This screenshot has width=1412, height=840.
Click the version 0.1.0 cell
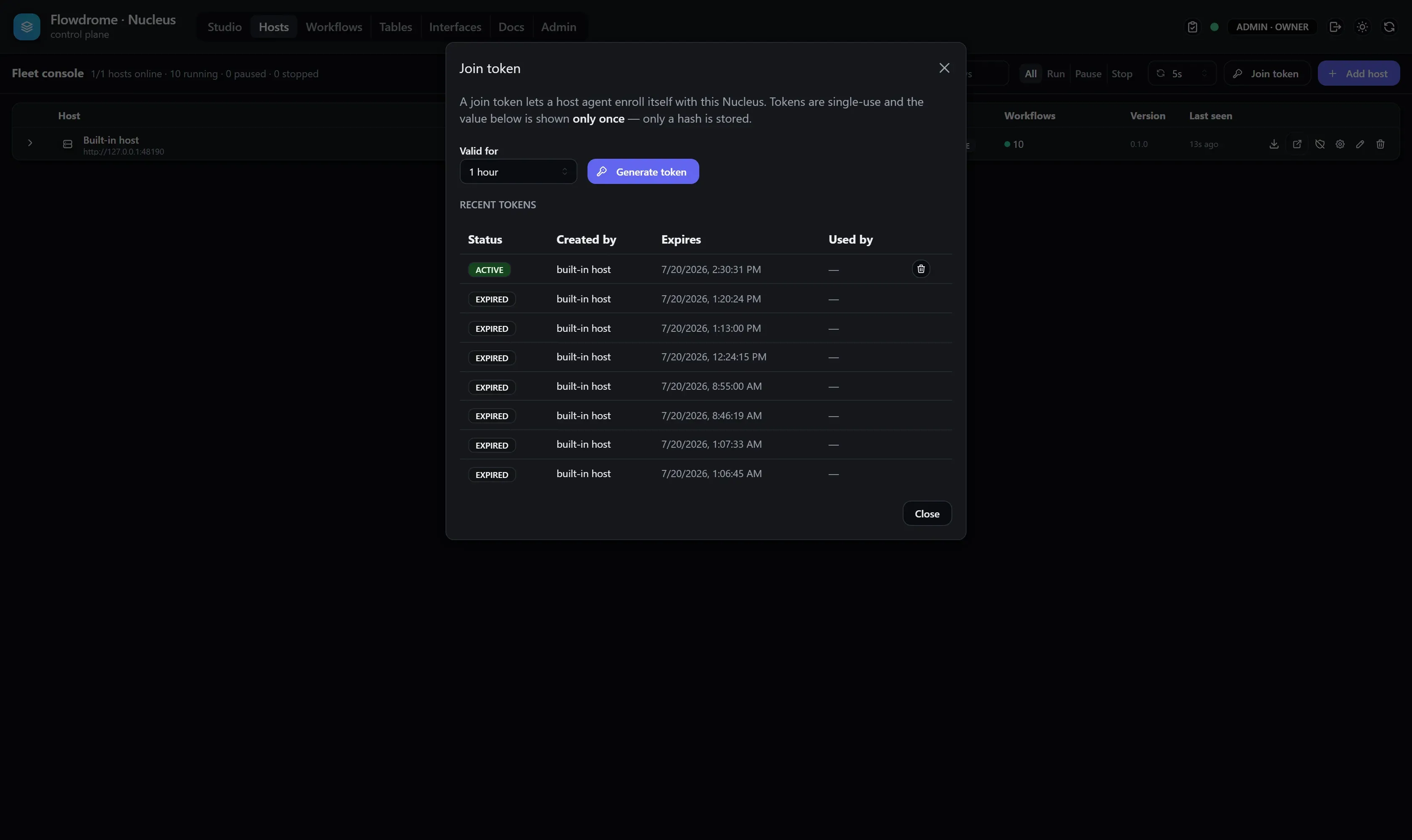[x=1139, y=144]
